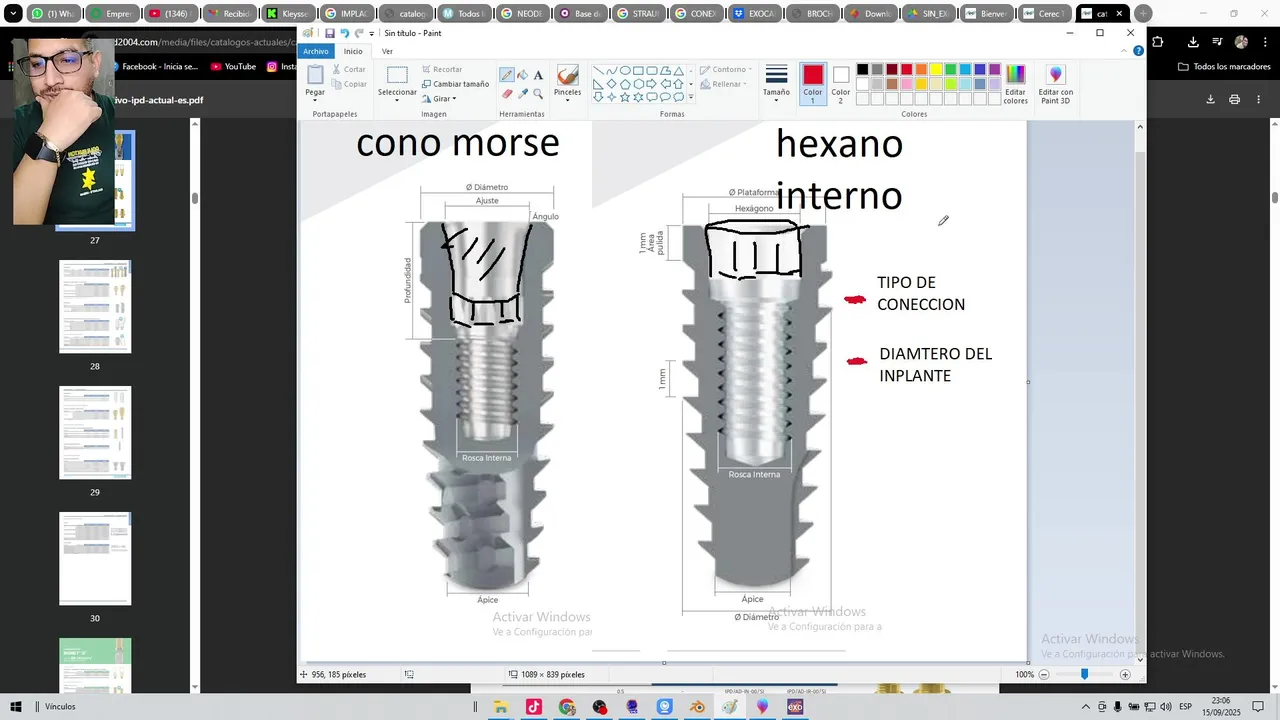Open the Archivo menu in Paint

click(x=315, y=51)
